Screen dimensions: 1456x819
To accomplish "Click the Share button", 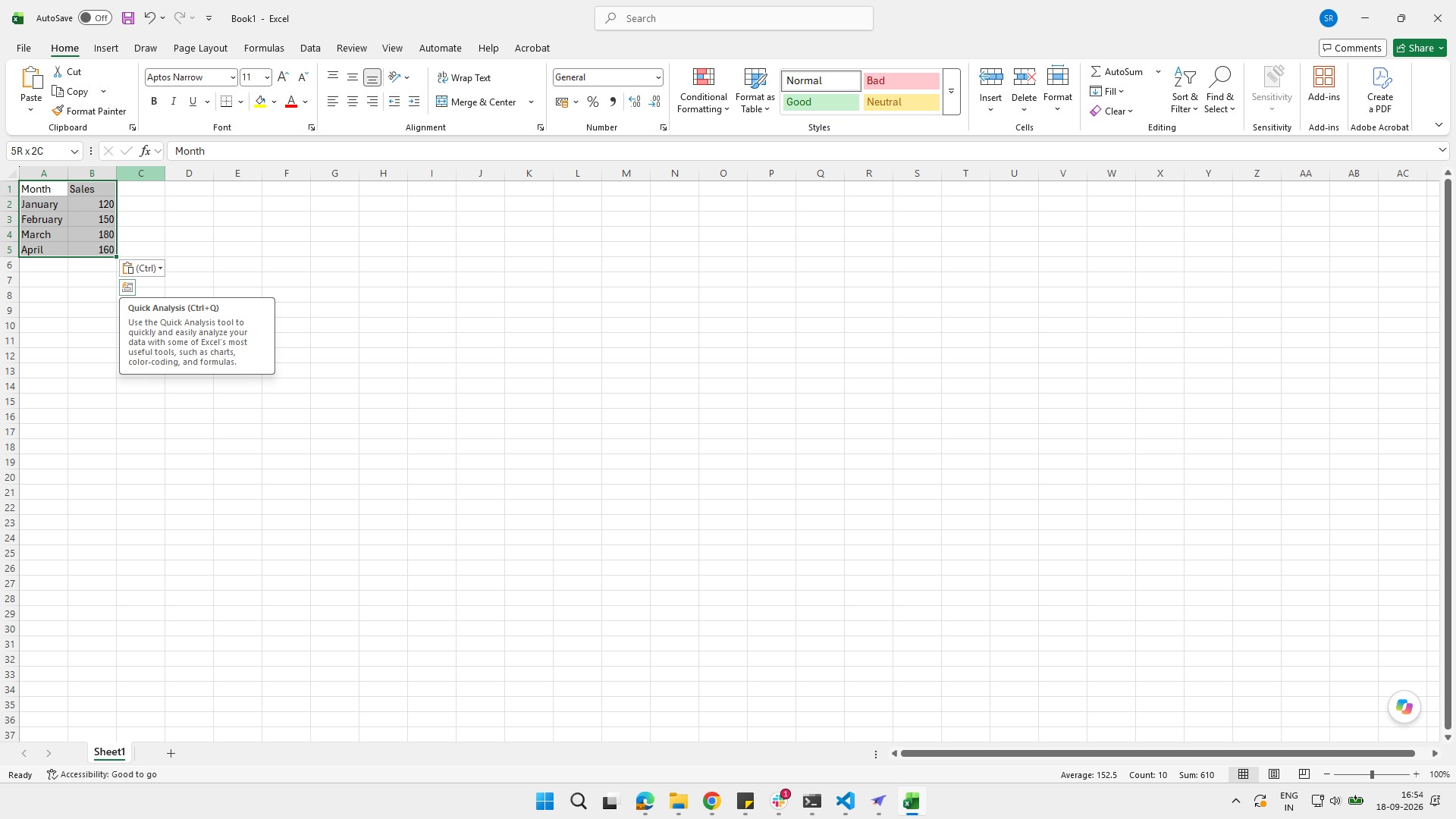I will tap(1420, 48).
